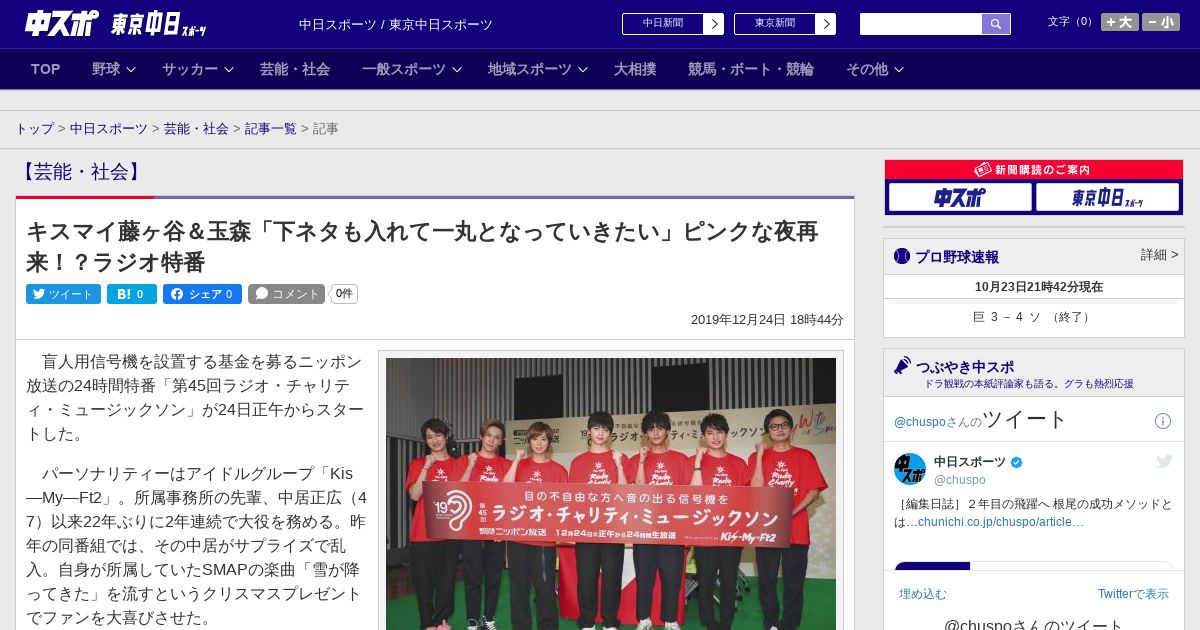
Task: Open the つぶやき中スポ heading
Action: pos(965,367)
